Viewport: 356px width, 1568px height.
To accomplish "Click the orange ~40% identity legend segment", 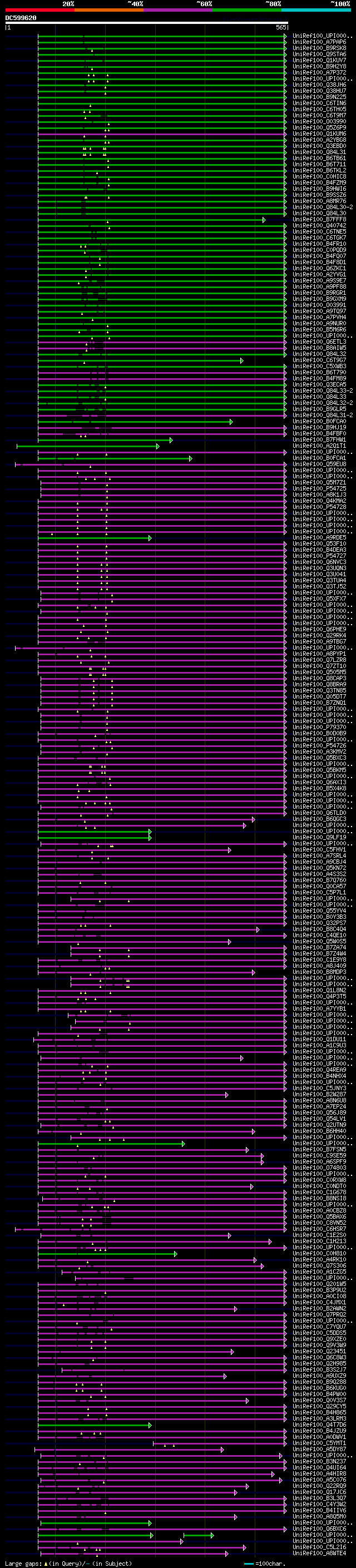I will [x=109, y=10].
